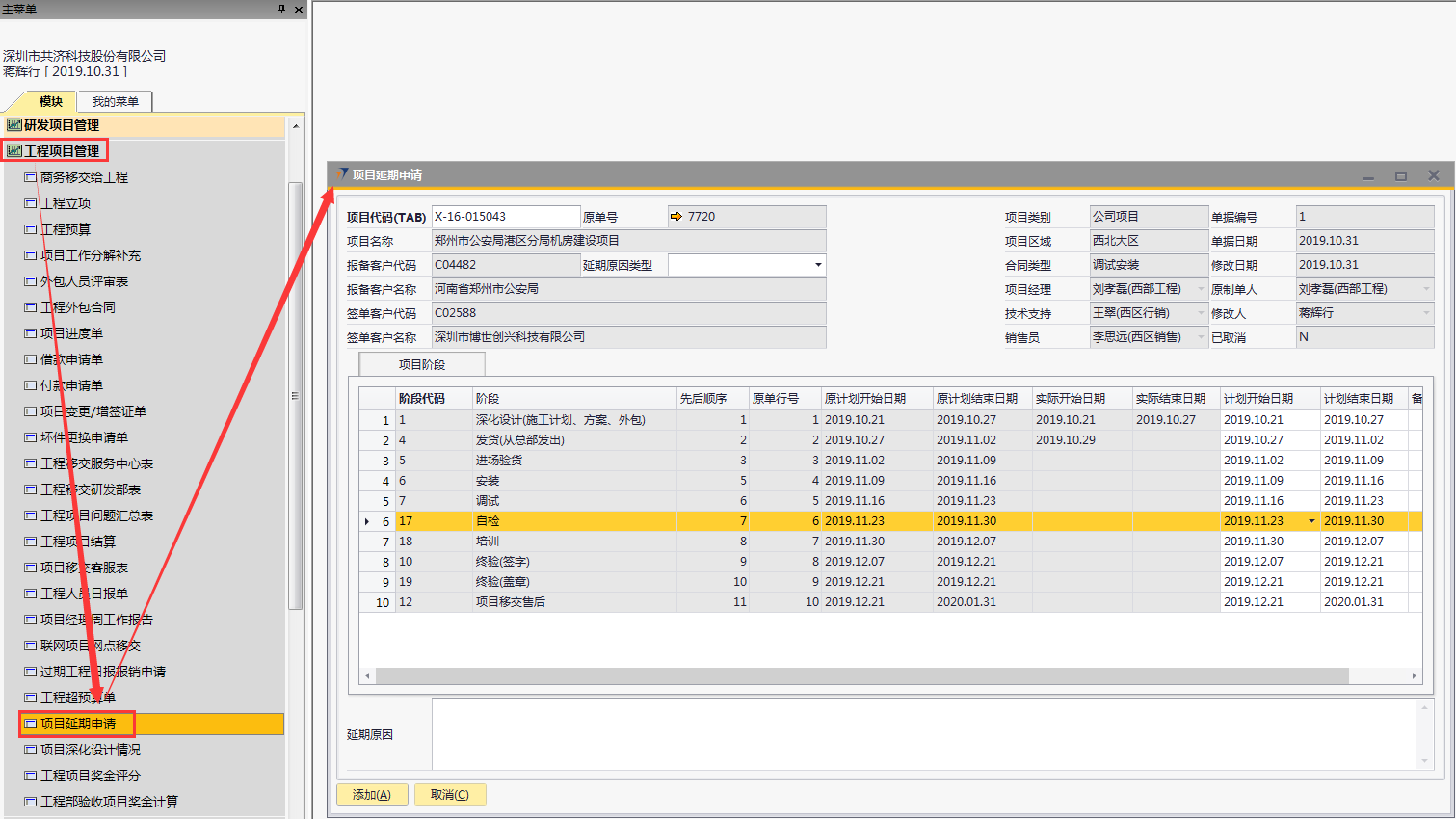Click the window icon beside 工程立项
This screenshot has width=1456, height=819.
(31, 203)
